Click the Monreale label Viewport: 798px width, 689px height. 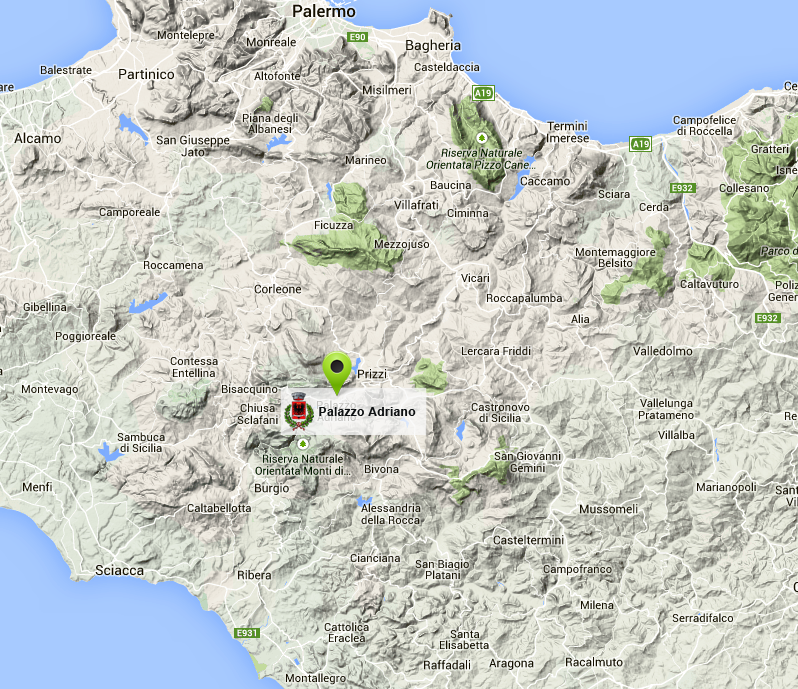[x=271, y=42]
